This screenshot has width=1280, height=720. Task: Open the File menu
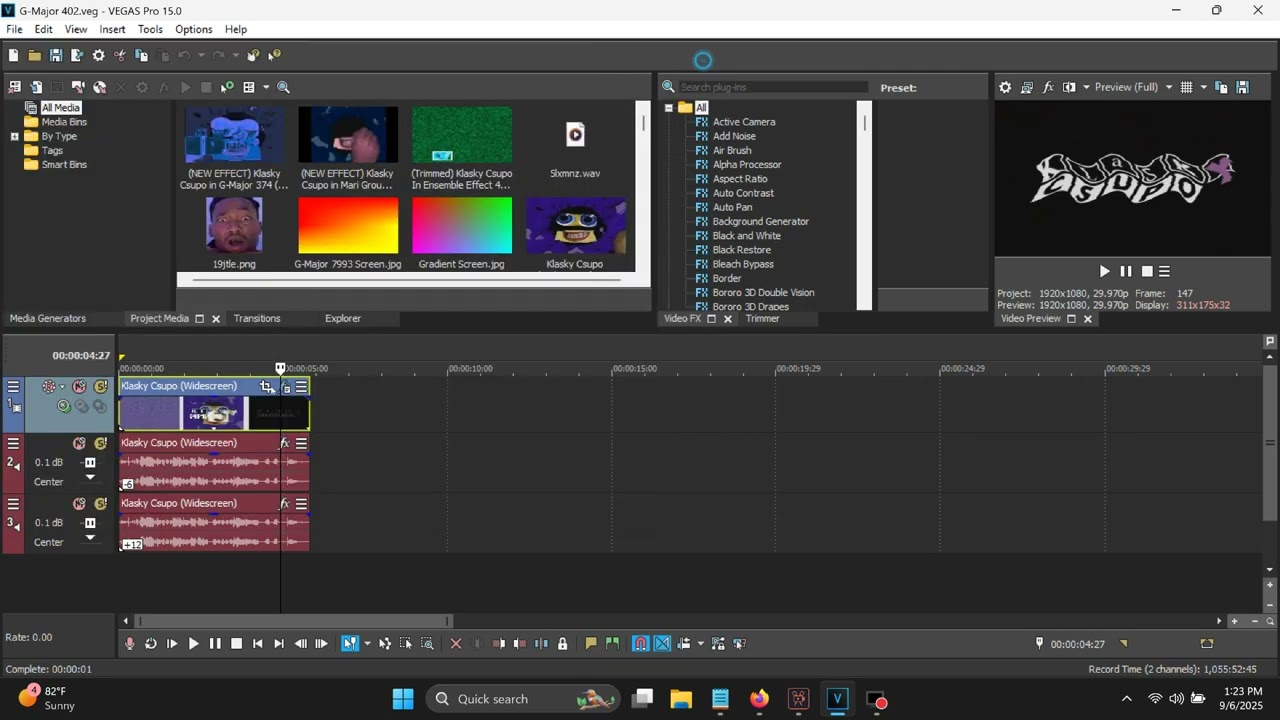coord(14,29)
